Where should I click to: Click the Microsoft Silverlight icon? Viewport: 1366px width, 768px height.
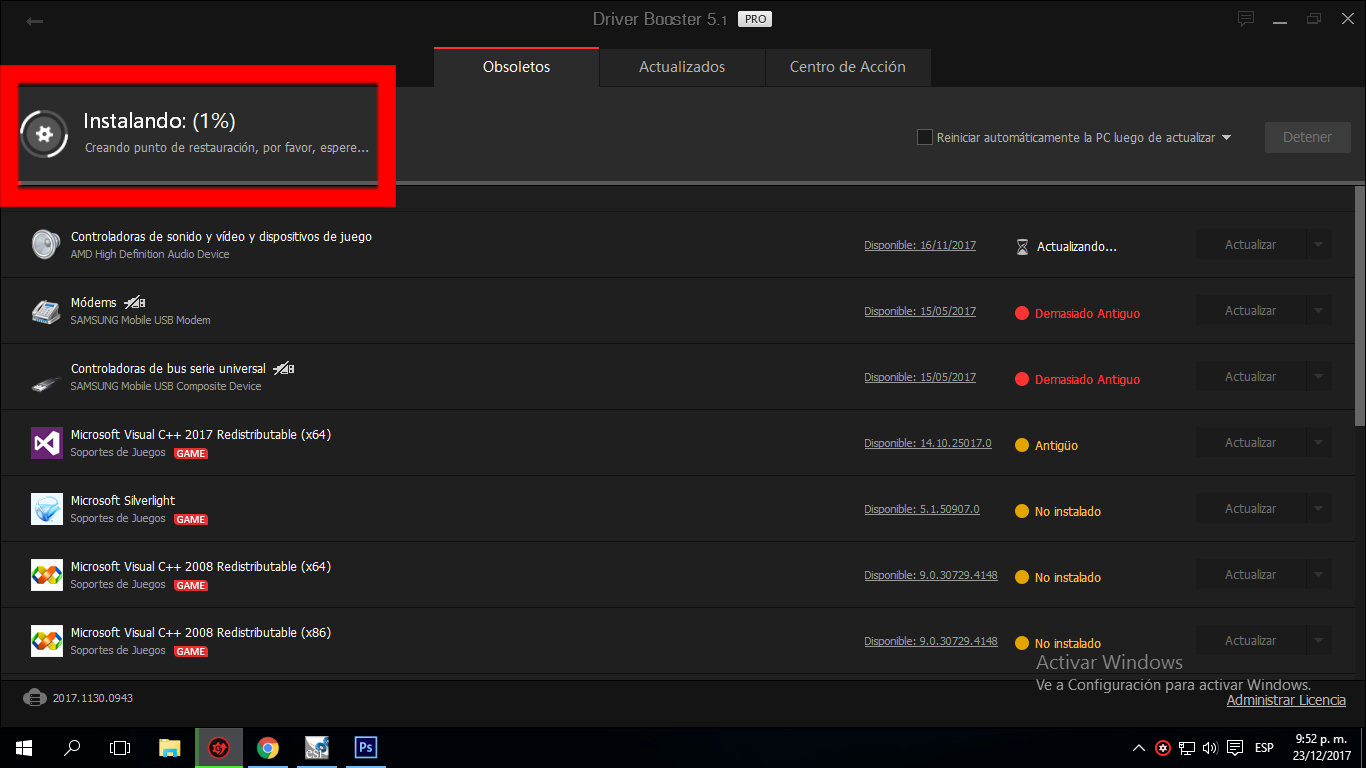pos(46,509)
